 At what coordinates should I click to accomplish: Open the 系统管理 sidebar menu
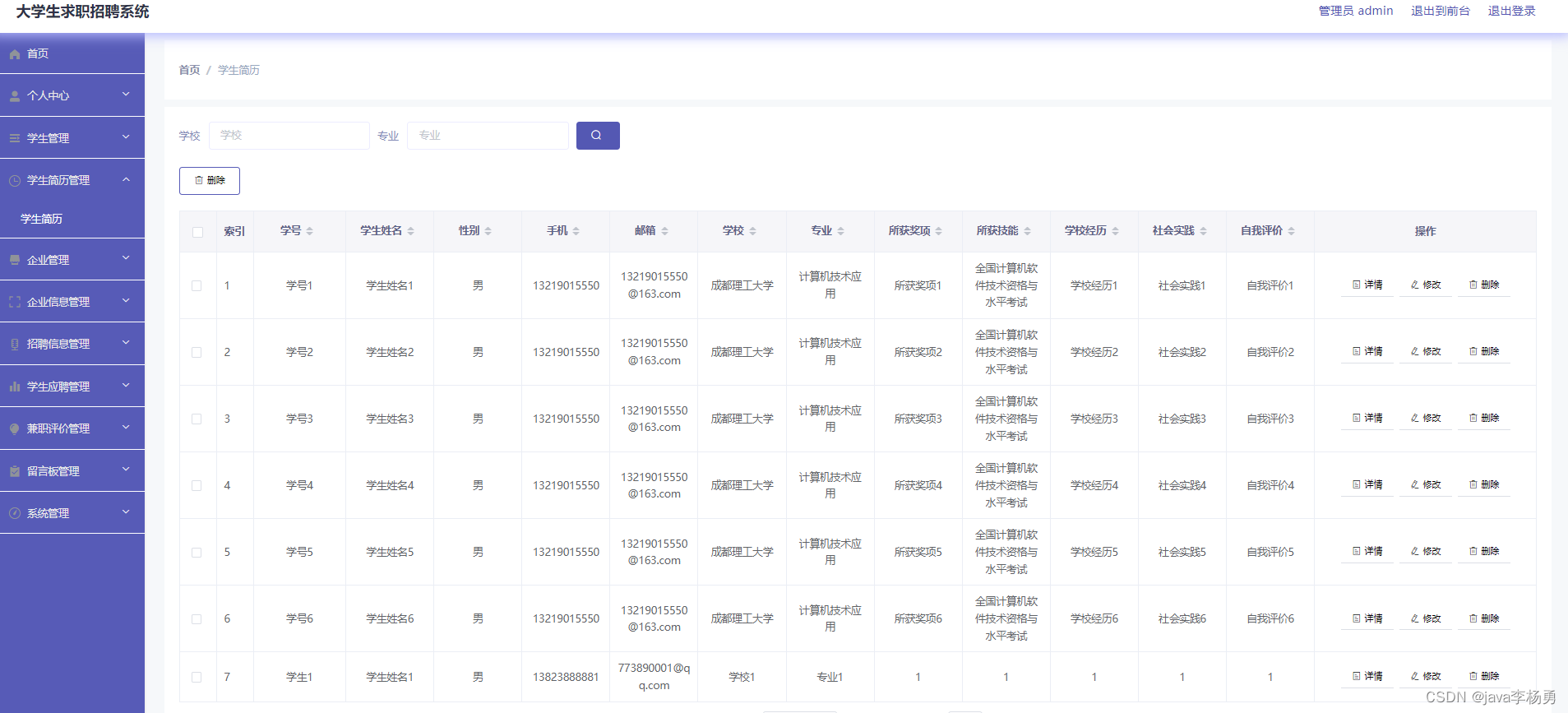[72, 513]
